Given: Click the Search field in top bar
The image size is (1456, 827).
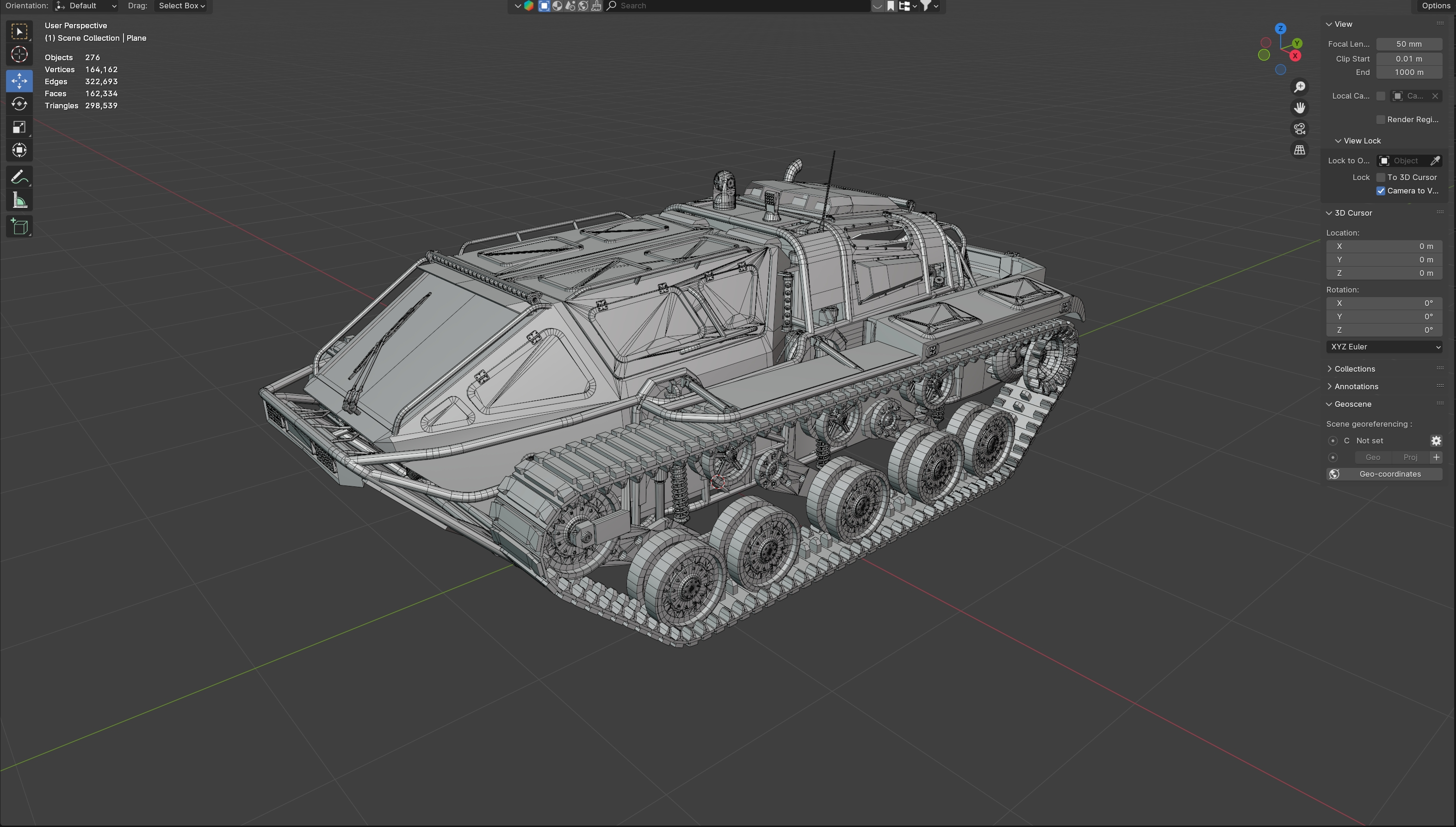Looking at the screenshot, I should 737,6.
